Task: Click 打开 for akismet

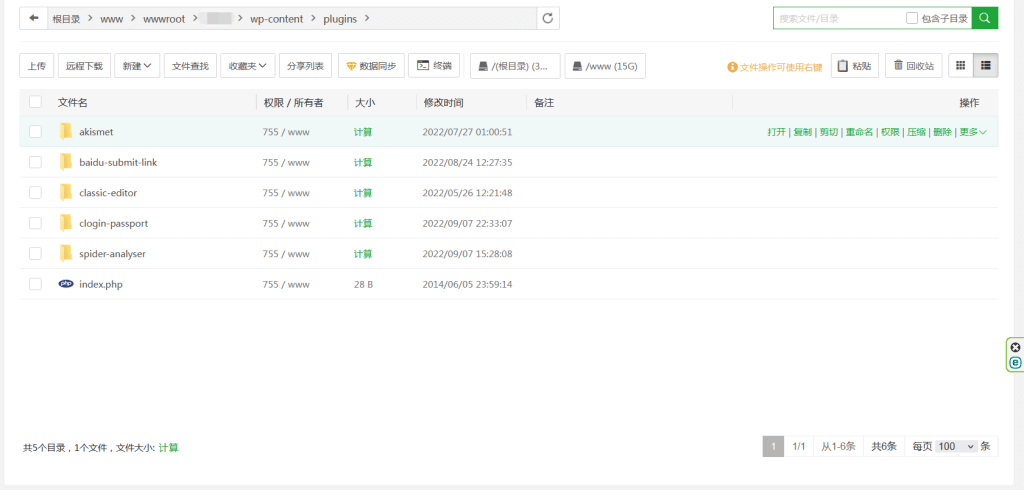Action: tap(776, 132)
